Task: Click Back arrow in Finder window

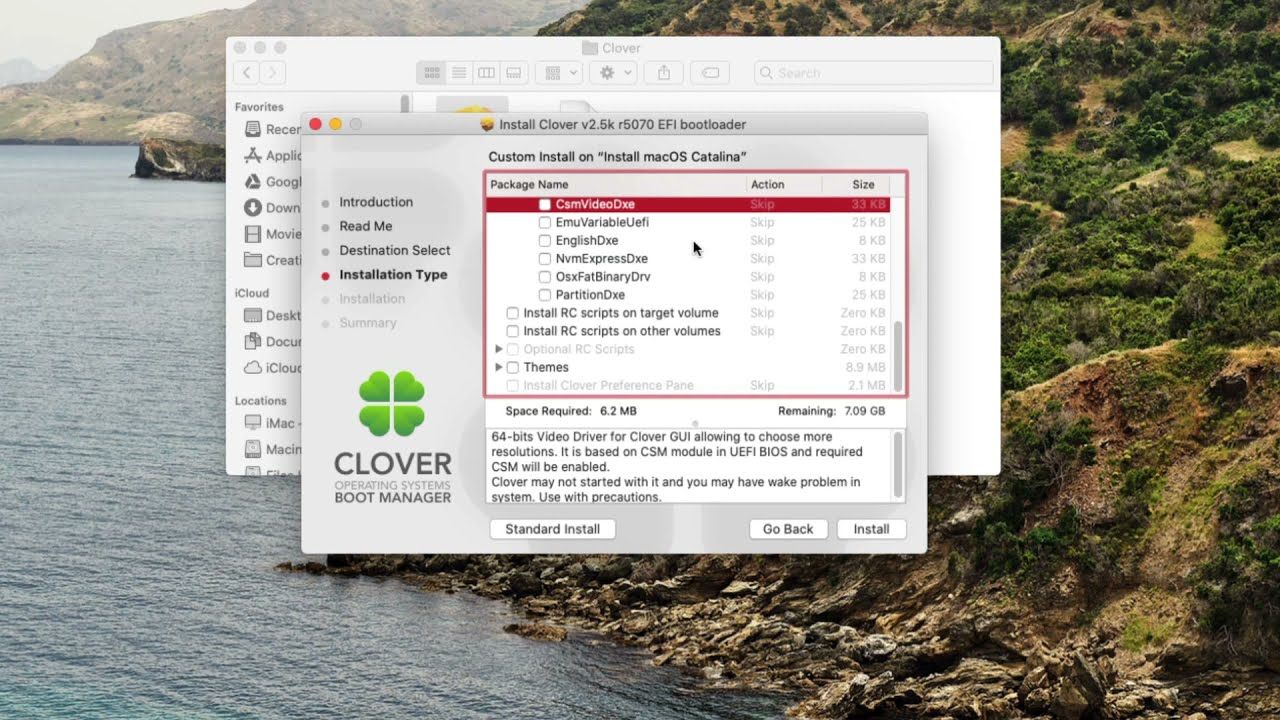Action: point(247,72)
